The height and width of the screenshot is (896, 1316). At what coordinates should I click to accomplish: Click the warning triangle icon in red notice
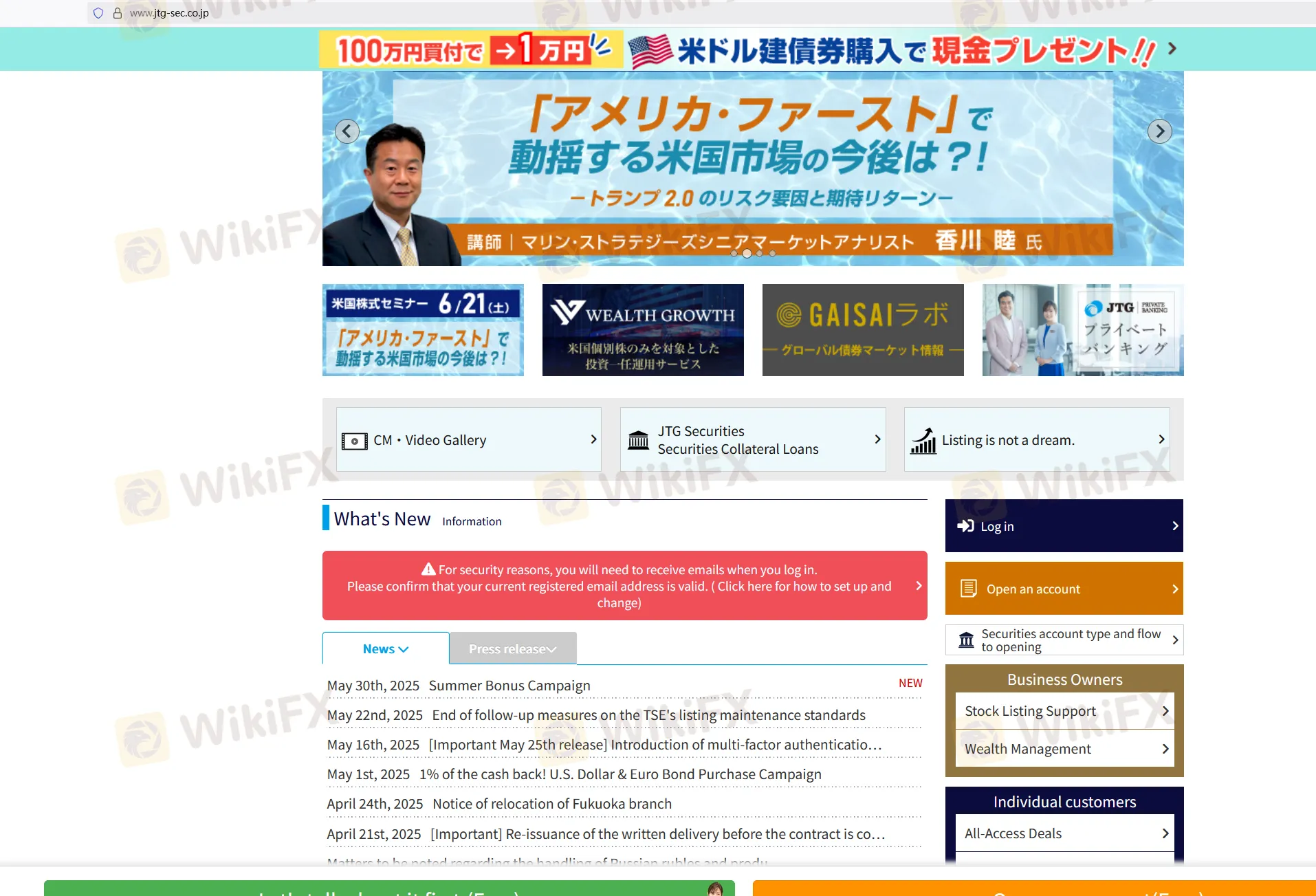(x=428, y=569)
